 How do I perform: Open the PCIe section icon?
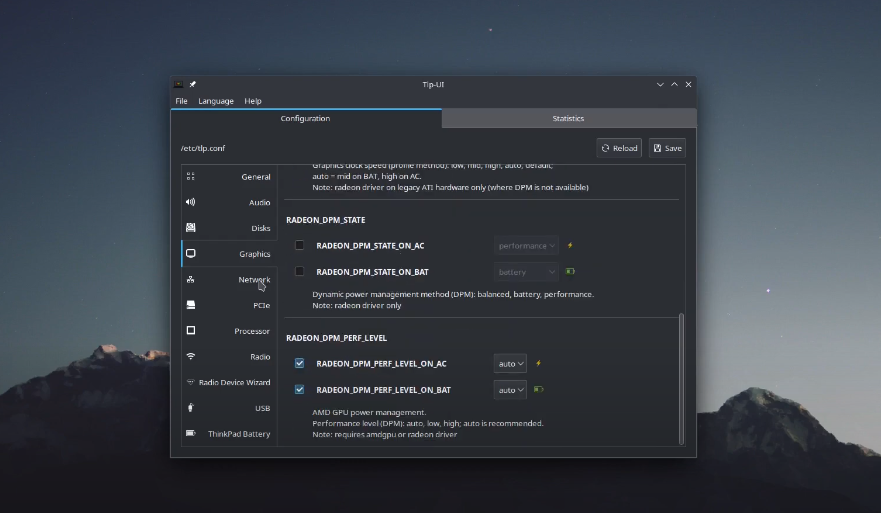click(190, 305)
